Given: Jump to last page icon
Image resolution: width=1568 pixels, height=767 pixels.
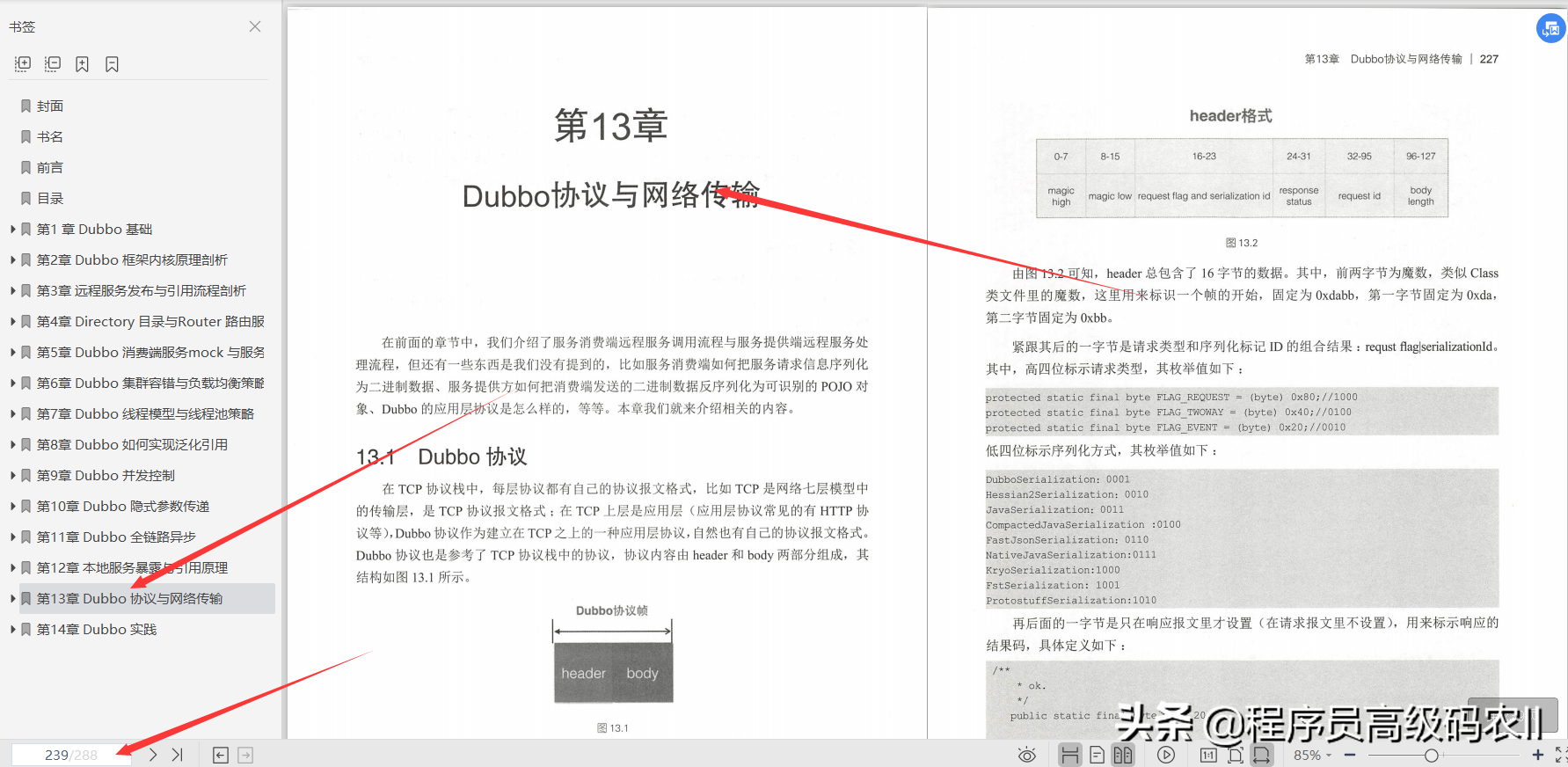Looking at the screenshot, I should tap(178, 755).
